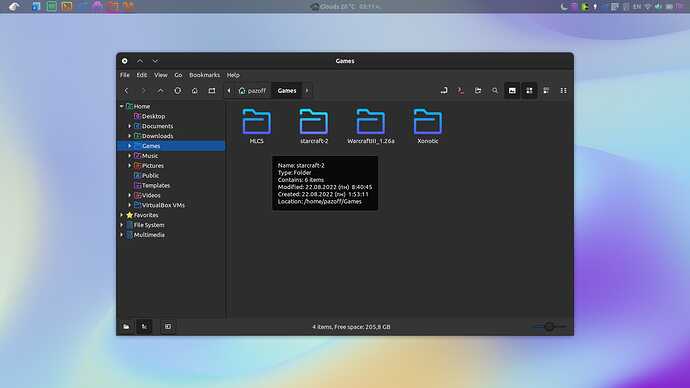Screen dimensions: 690x388
Task: Open the Go menu
Action: 178,75
